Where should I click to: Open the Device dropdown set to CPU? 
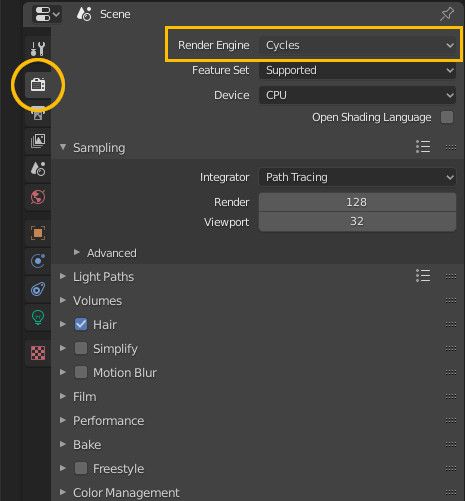pos(358,95)
